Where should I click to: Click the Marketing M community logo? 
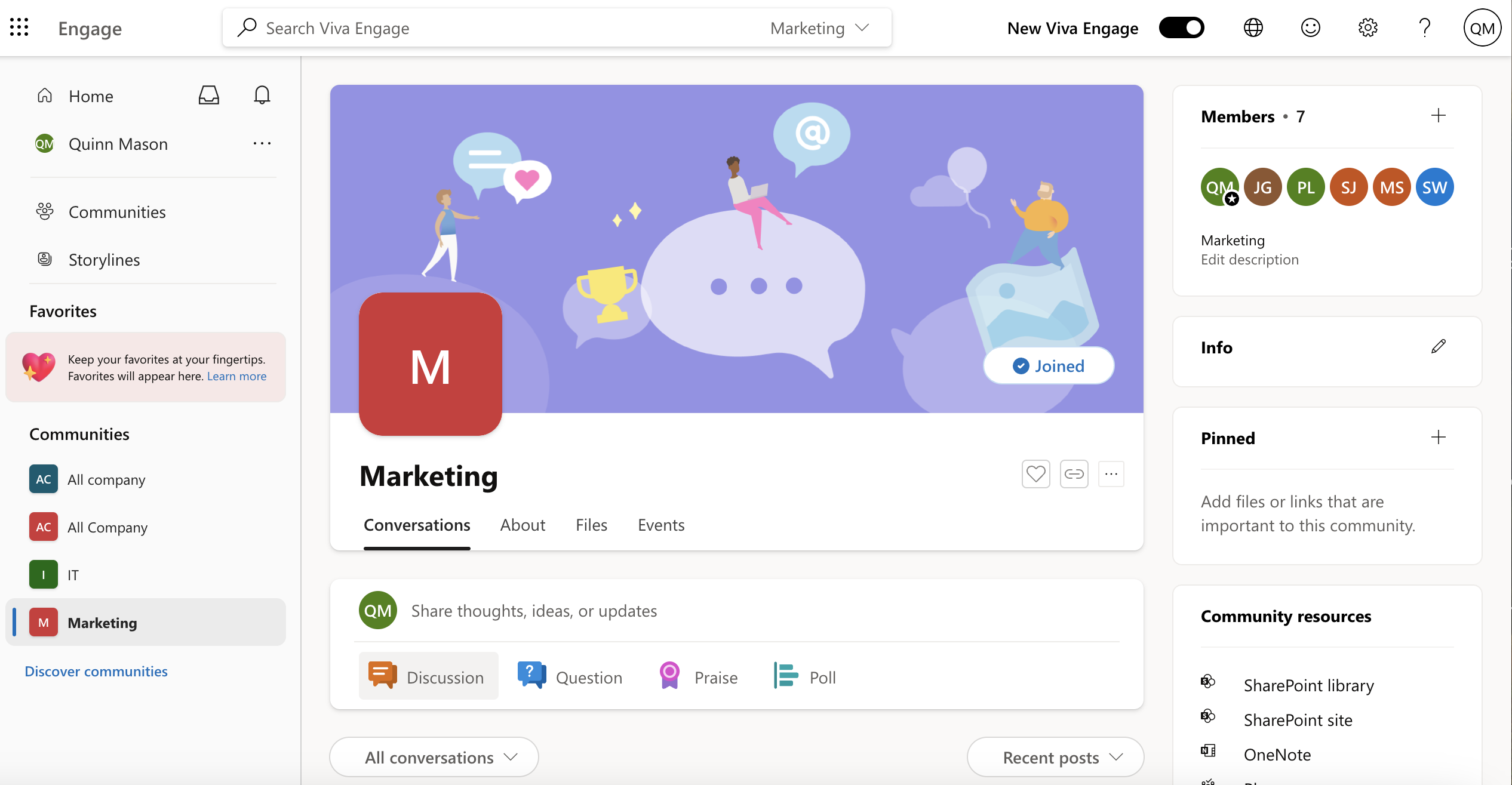[431, 364]
